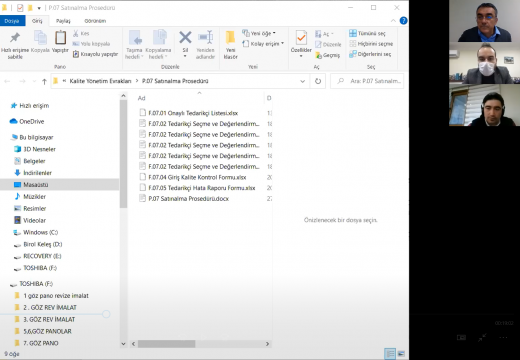Image resolution: width=520 pixels, height=360 pixels.
Task: Click the Düzenle edit command
Action: click(x=328, y=44)
